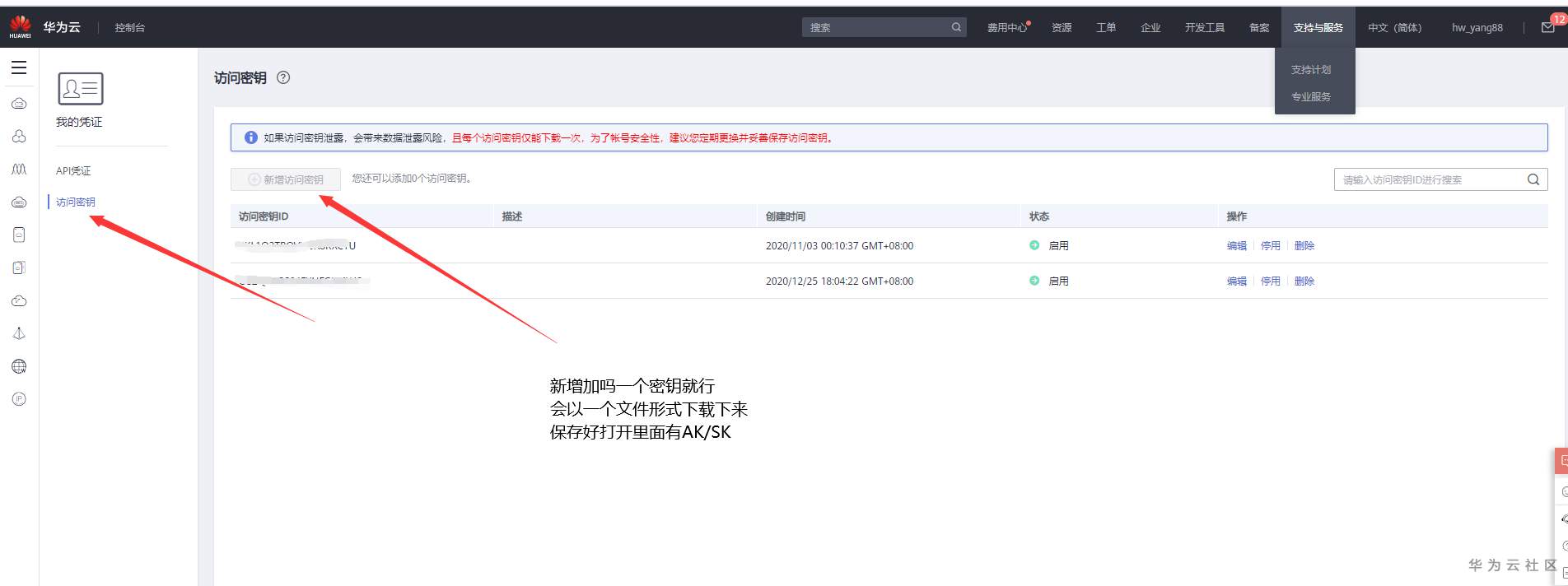This screenshot has height=586, width=1568.
Task: Open the 工单 header item
Action: tap(1106, 27)
